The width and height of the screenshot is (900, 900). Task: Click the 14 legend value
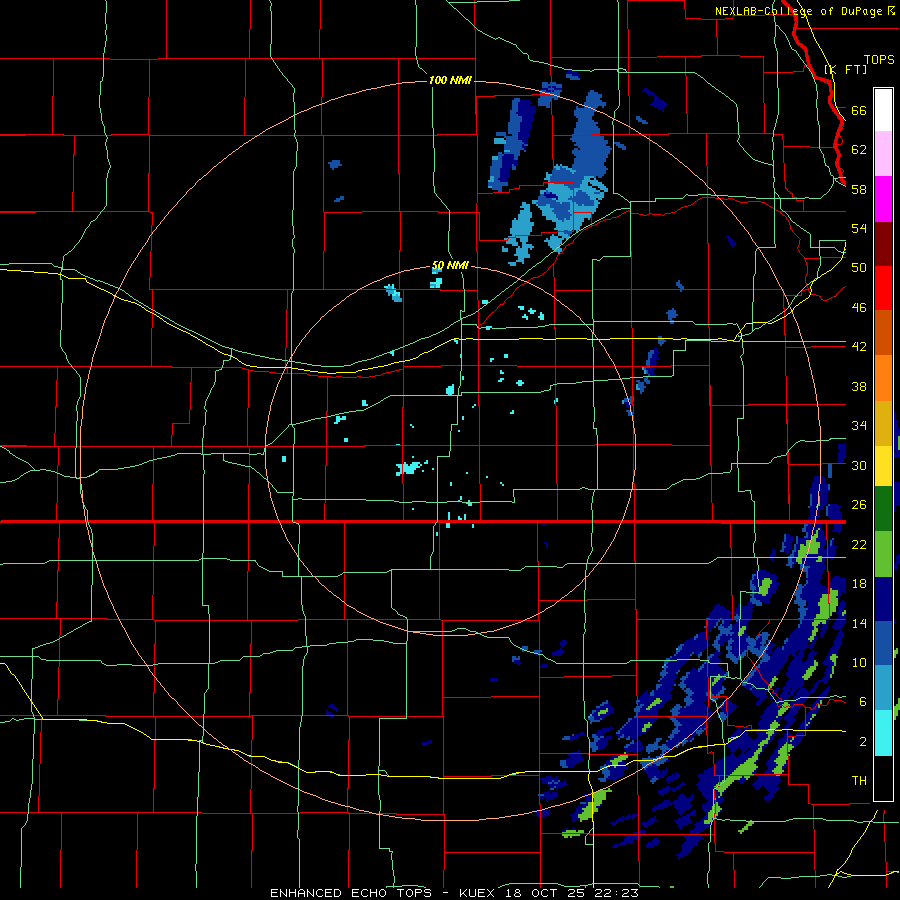pyautogui.click(x=859, y=623)
